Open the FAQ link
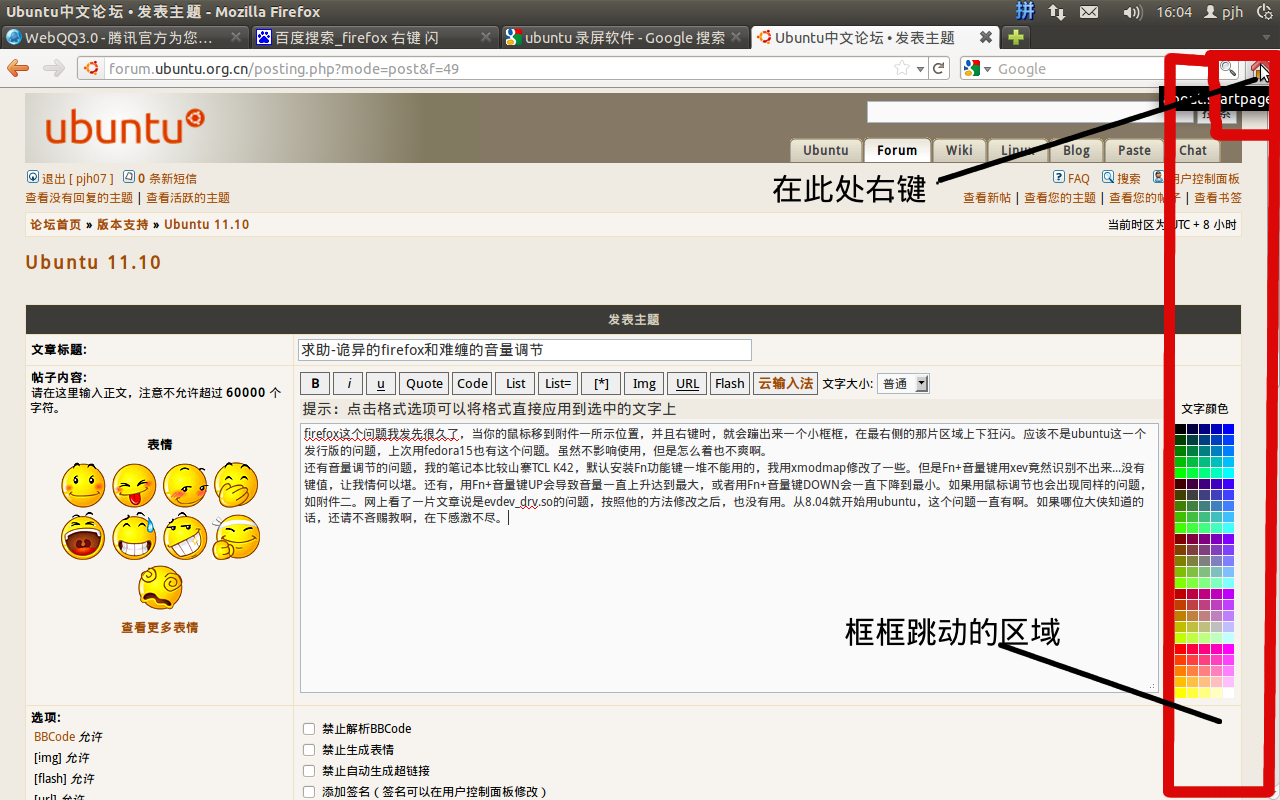The height and width of the screenshot is (800, 1280). [1071, 179]
